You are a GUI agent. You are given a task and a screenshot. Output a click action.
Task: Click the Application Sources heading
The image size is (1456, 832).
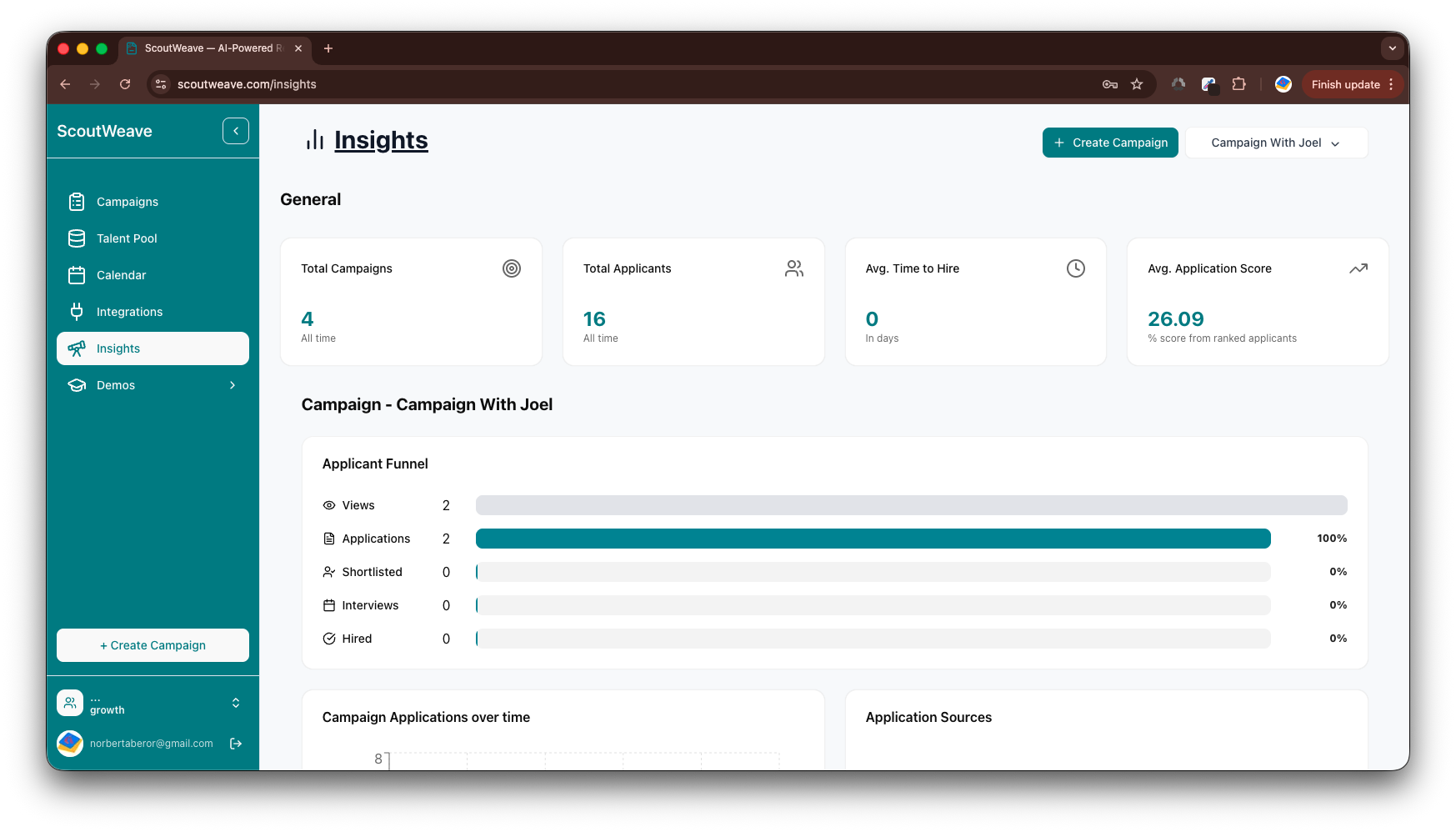pyautogui.click(x=928, y=717)
